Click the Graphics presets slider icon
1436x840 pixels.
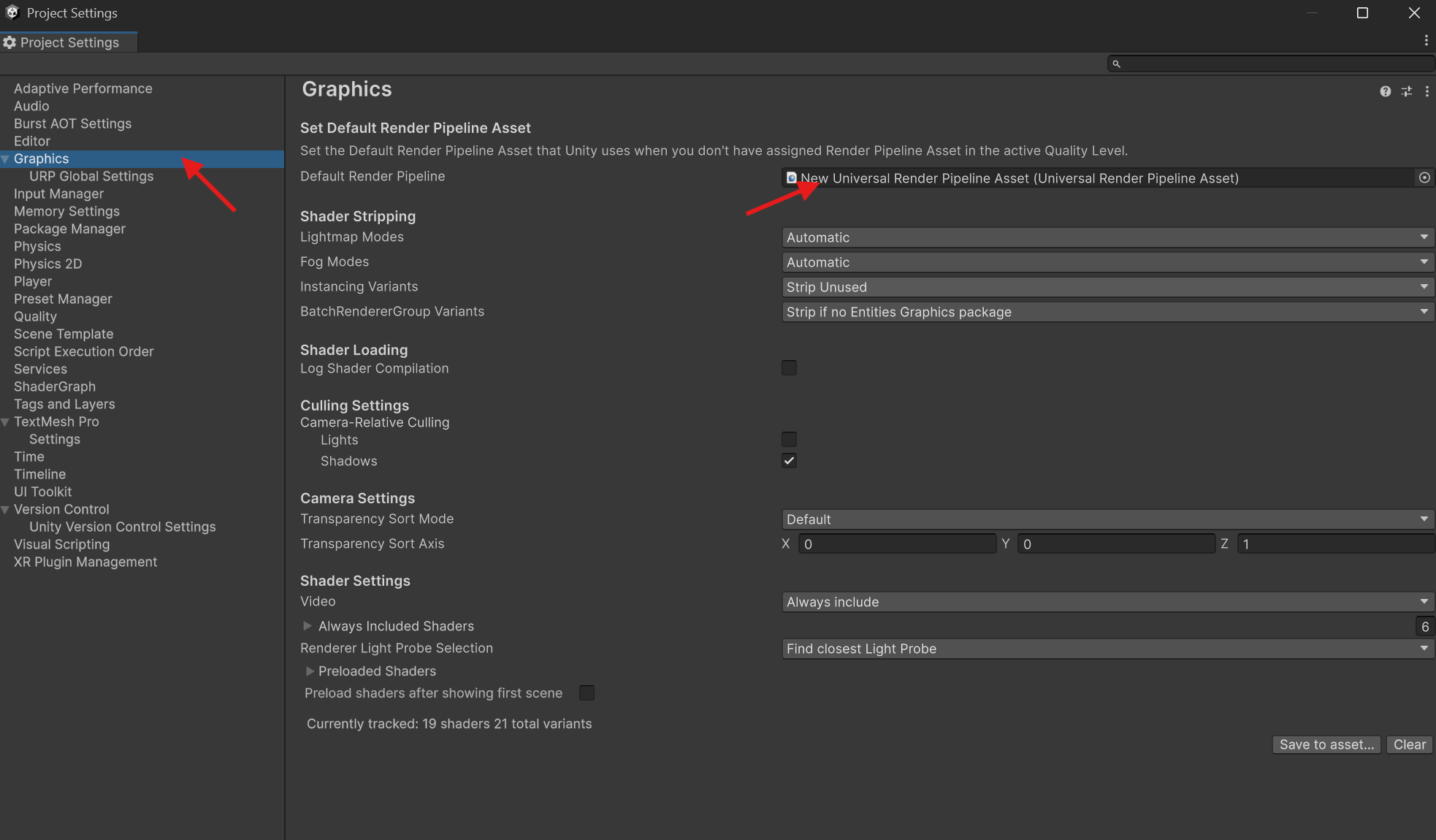(x=1407, y=91)
